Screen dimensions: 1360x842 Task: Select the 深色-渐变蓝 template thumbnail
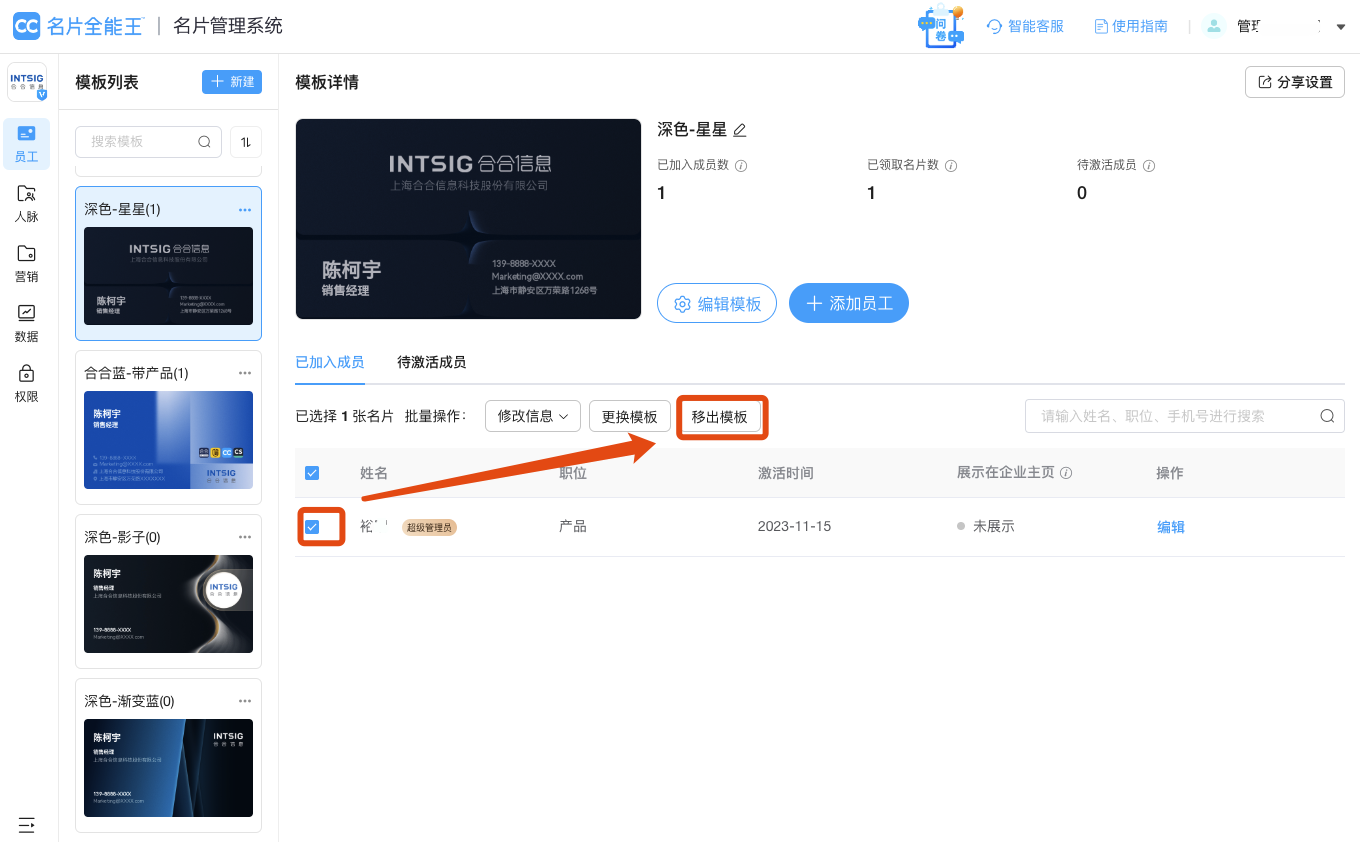(x=168, y=768)
